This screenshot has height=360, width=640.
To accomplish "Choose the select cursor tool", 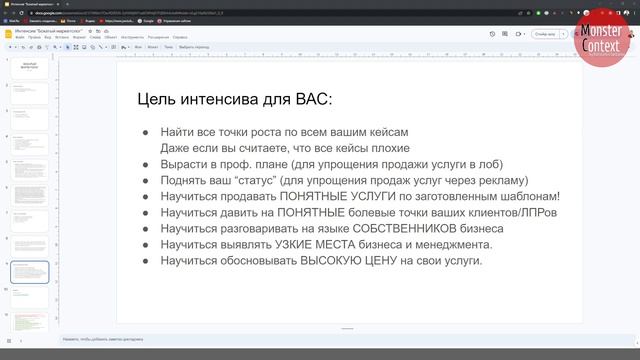I will pos(68,47).
